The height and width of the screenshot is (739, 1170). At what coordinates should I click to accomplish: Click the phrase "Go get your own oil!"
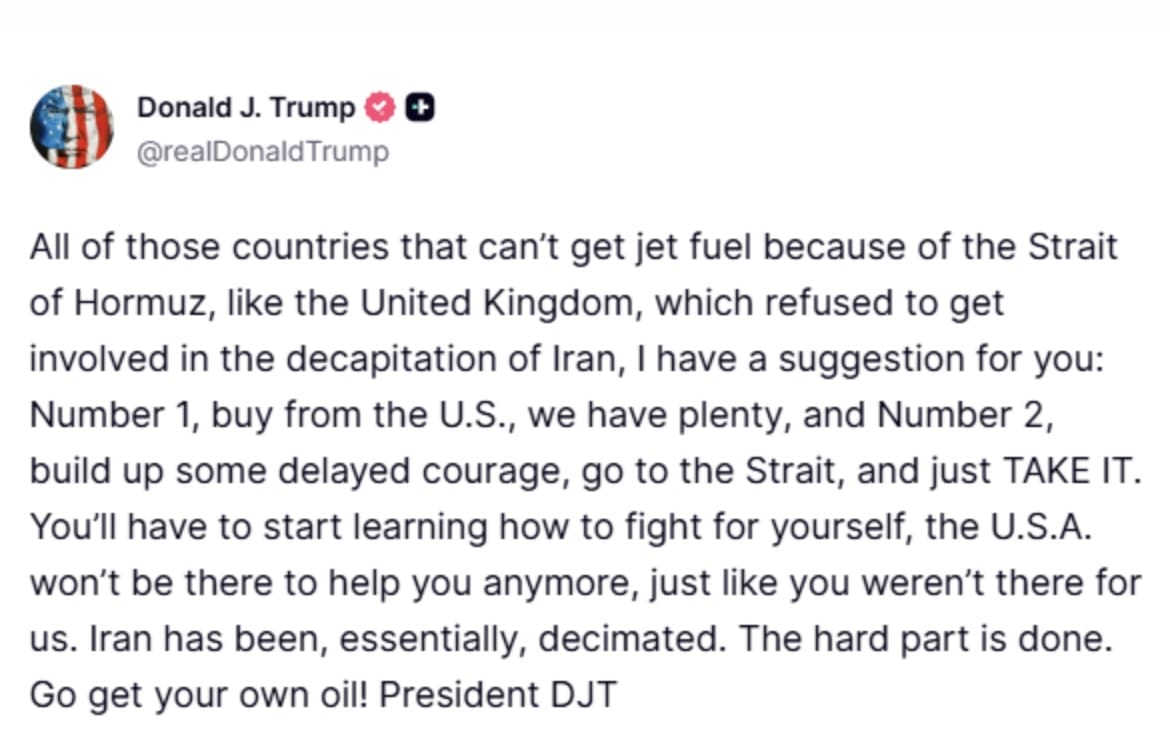pyautogui.click(x=200, y=694)
